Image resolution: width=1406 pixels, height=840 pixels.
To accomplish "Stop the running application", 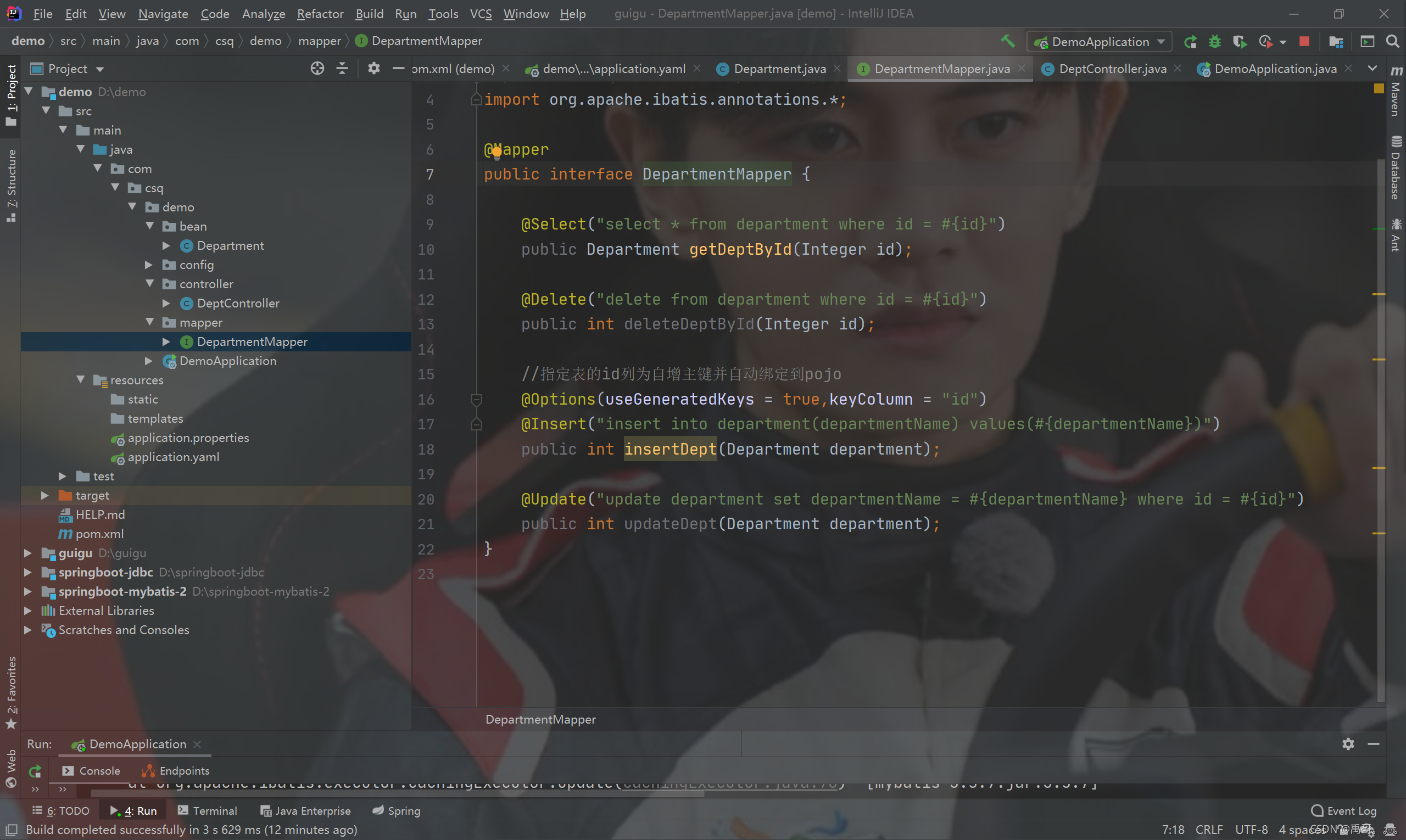I will pyautogui.click(x=1304, y=41).
